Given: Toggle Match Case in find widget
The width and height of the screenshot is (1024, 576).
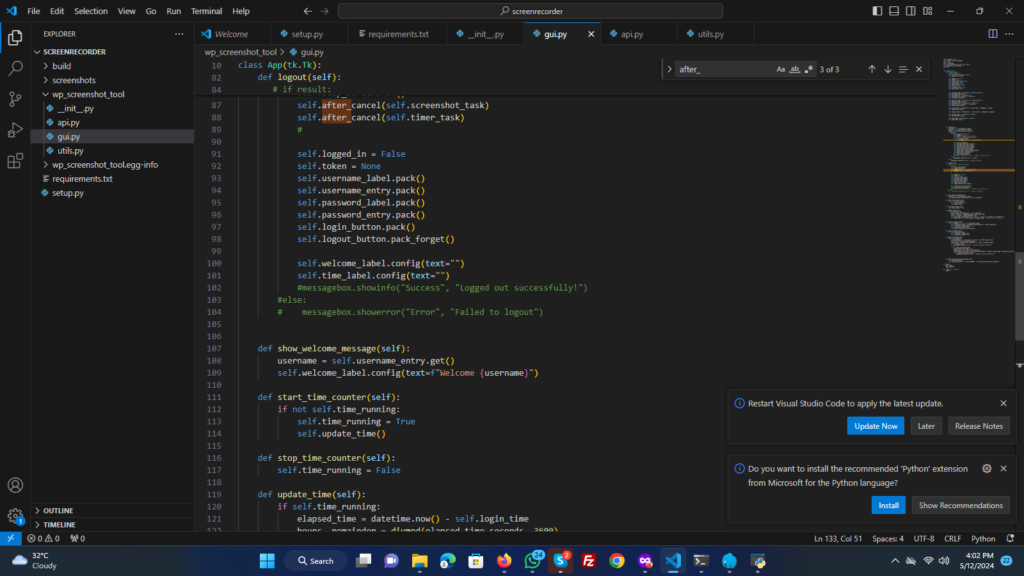Looking at the screenshot, I should [x=781, y=69].
